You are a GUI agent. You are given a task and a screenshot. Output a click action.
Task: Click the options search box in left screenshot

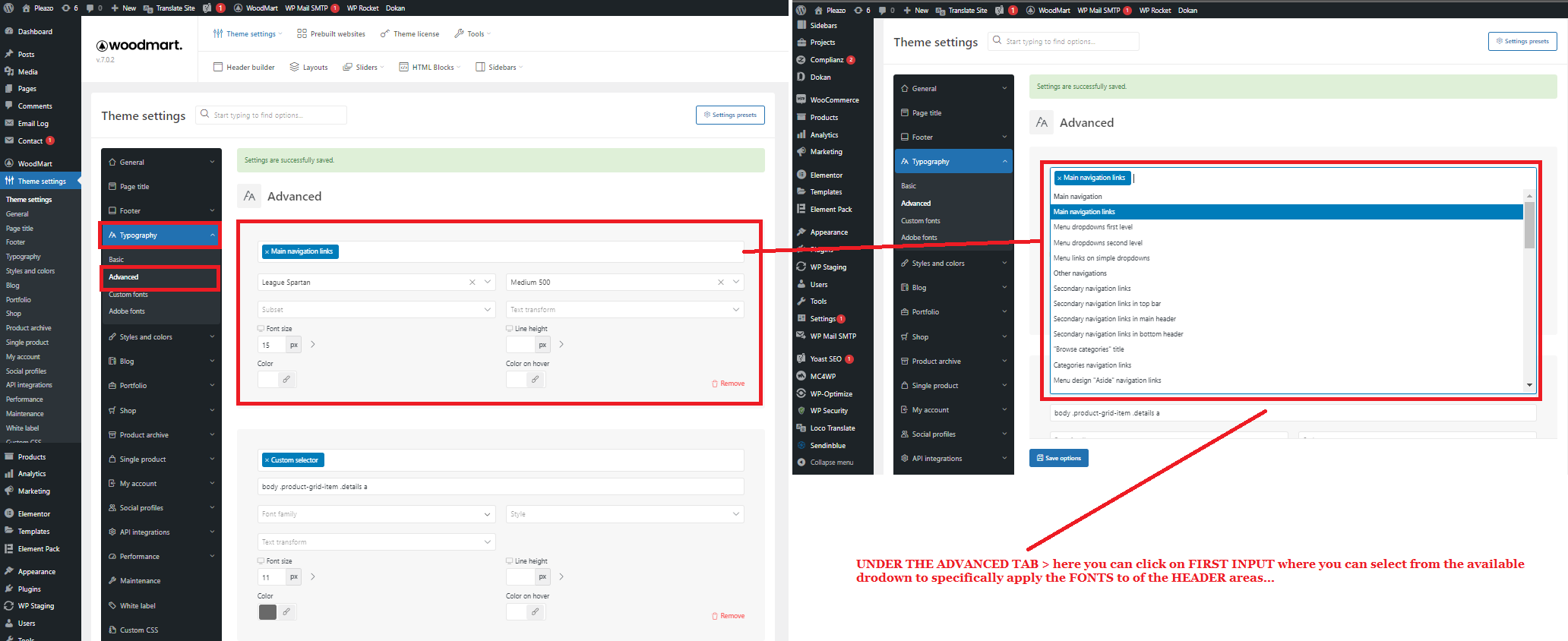point(271,115)
